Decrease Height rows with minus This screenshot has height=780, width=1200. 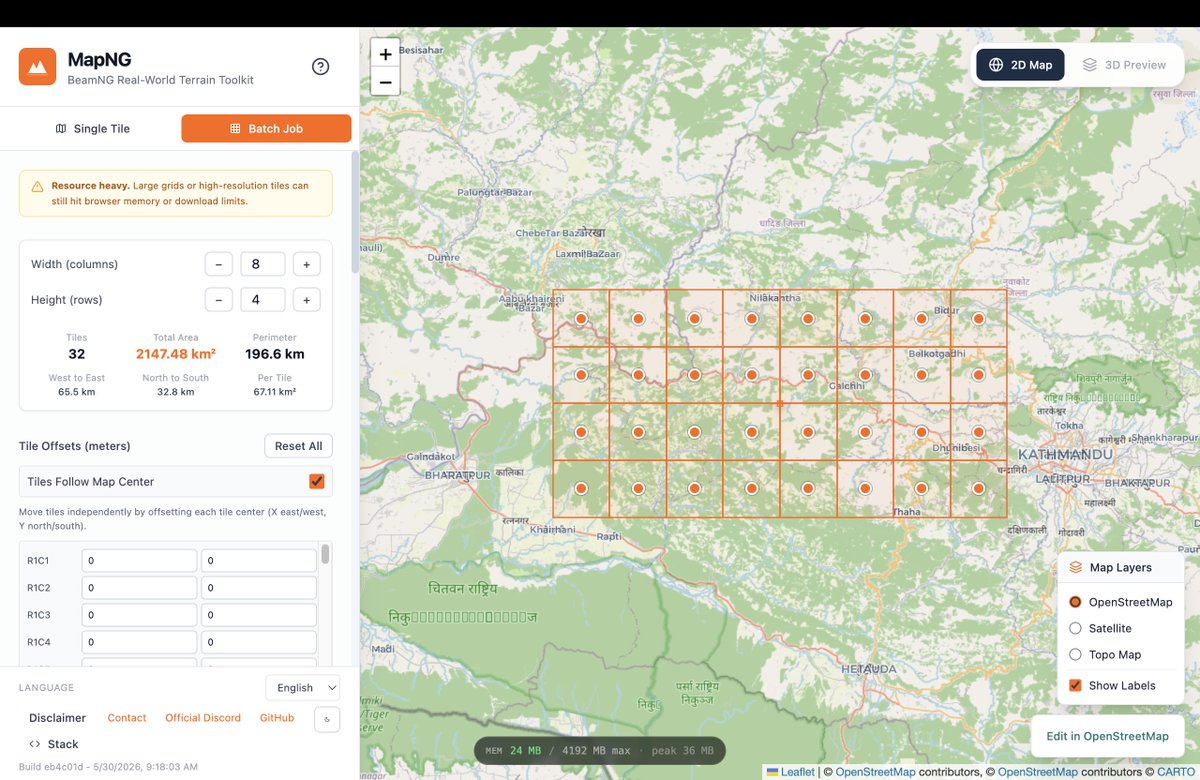(219, 299)
